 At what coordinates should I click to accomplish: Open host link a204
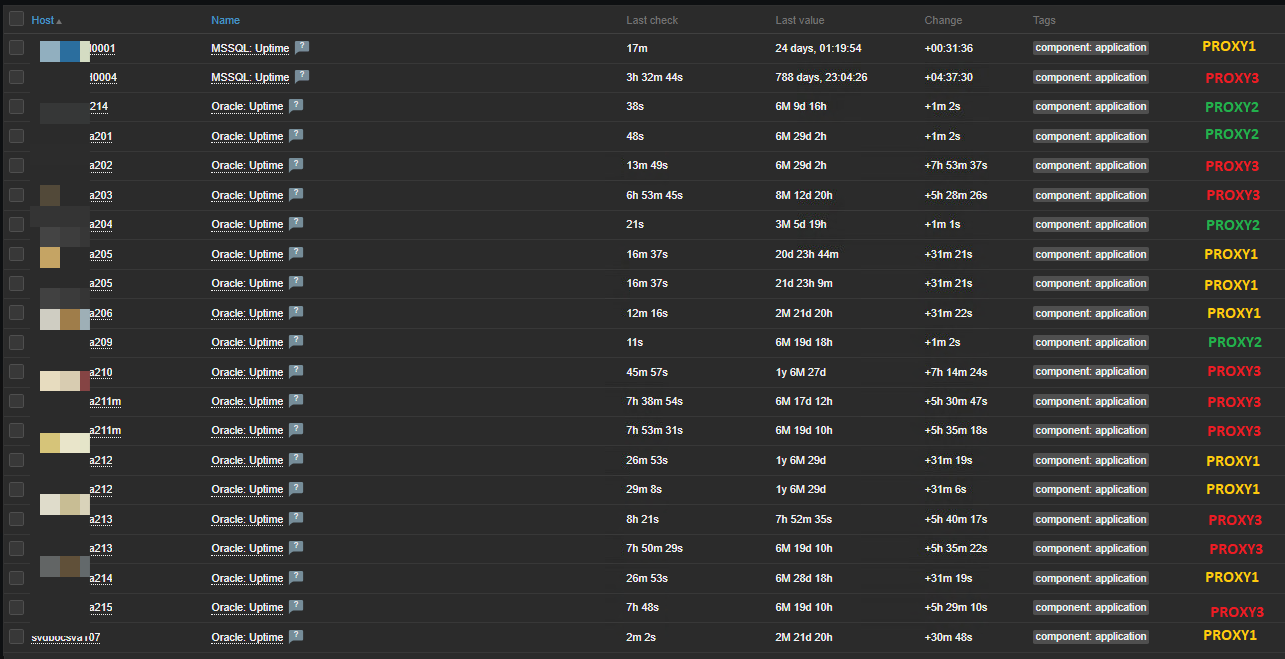pyautogui.click(x=101, y=224)
